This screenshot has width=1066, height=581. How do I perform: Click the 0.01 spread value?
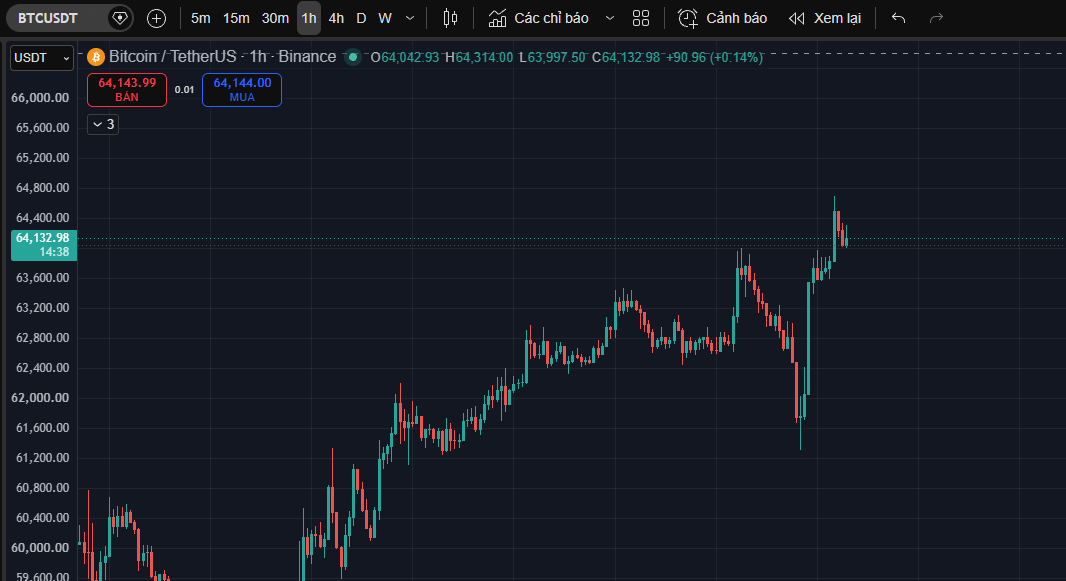[184, 90]
